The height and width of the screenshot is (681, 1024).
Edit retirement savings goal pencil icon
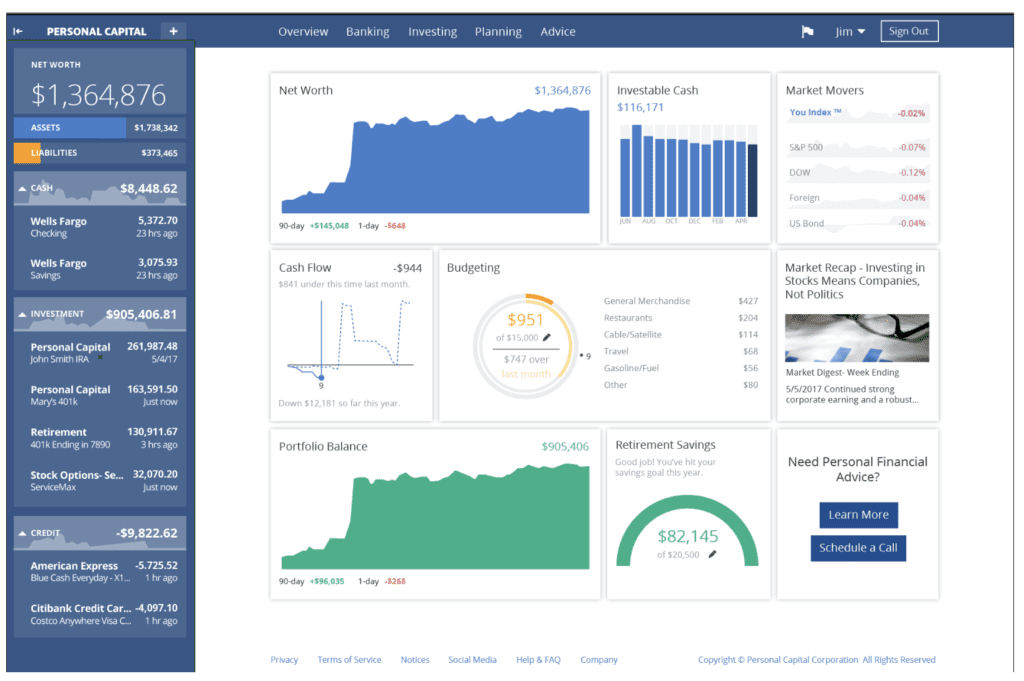(712, 554)
